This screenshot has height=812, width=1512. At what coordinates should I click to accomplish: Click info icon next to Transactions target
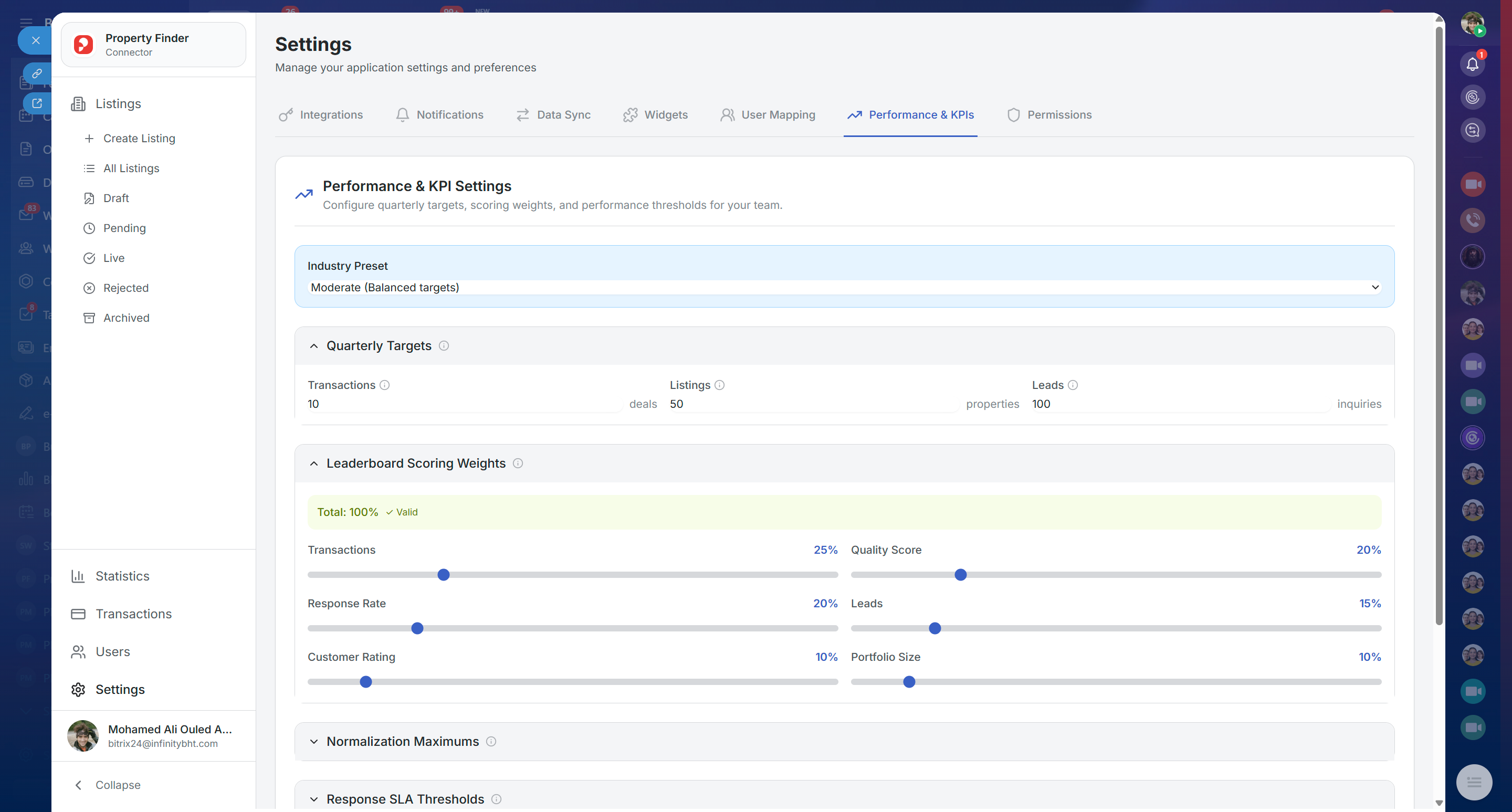coord(384,385)
